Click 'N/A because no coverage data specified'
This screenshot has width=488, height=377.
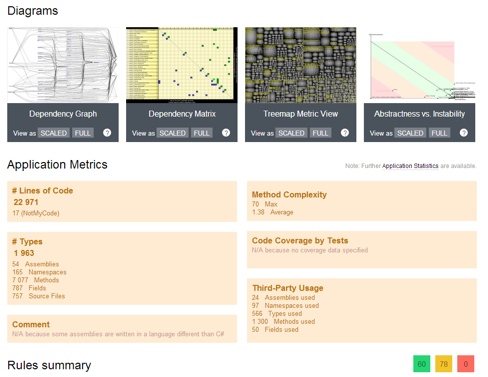[310, 250]
